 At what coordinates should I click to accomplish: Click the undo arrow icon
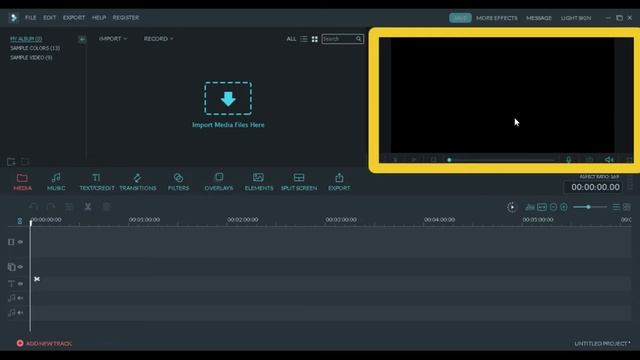pos(34,207)
